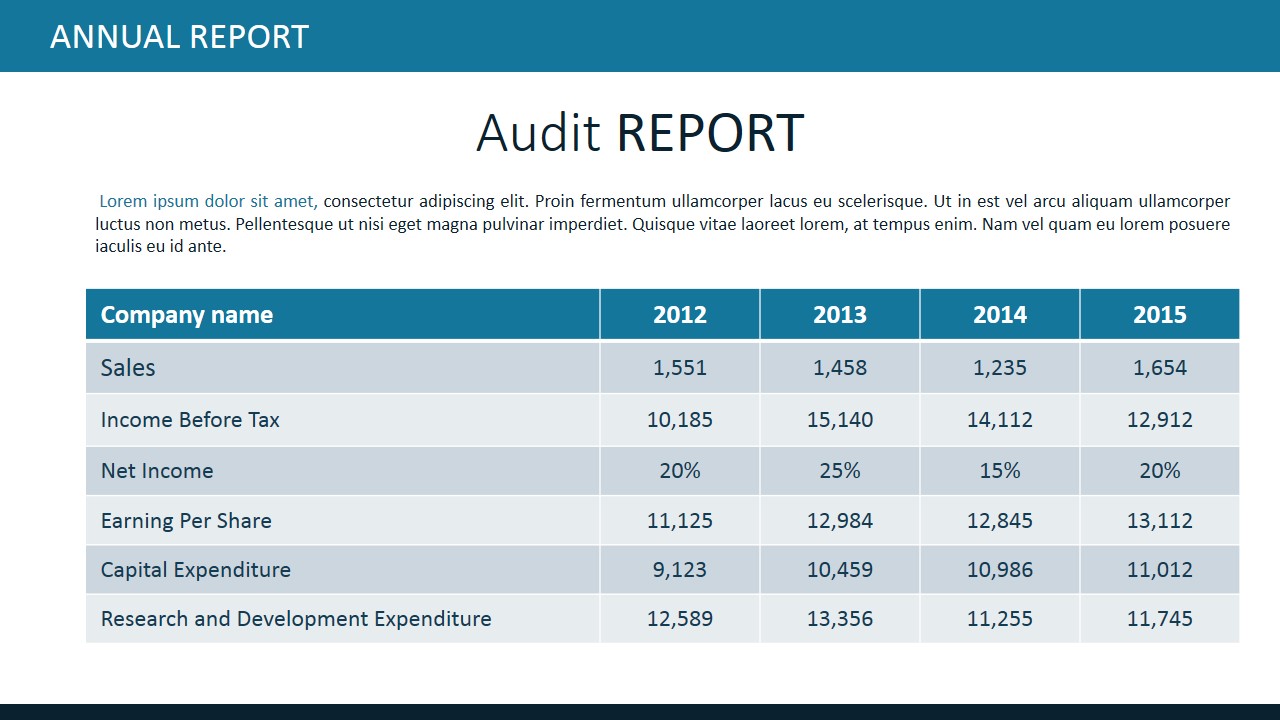Click R&D Expenditure value 11,255
The height and width of the screenshot is (720, 1280).
point(1000,619)
